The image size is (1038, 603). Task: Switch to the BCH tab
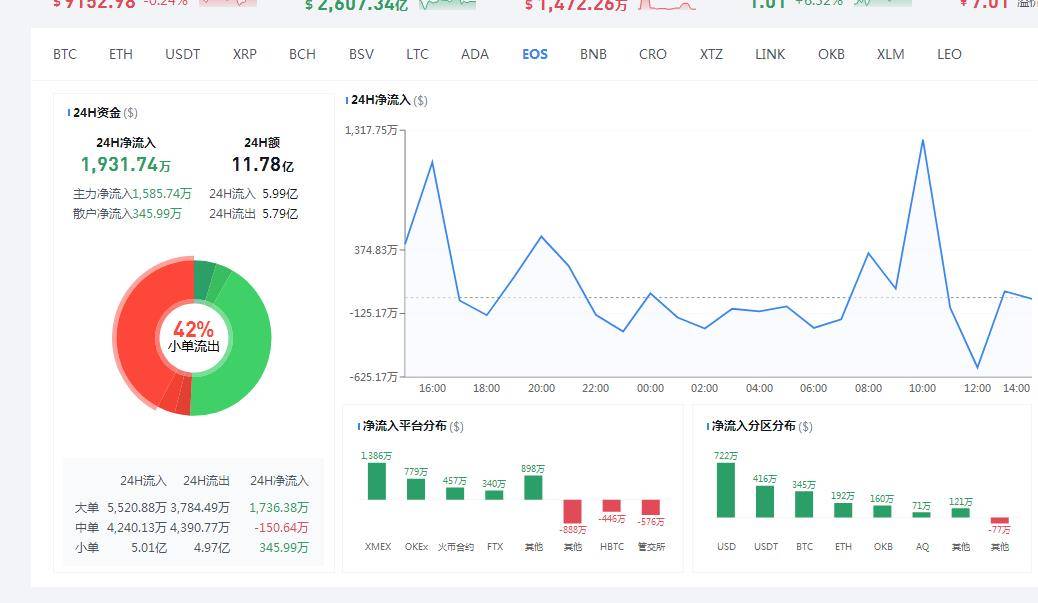tap(302, 54)
